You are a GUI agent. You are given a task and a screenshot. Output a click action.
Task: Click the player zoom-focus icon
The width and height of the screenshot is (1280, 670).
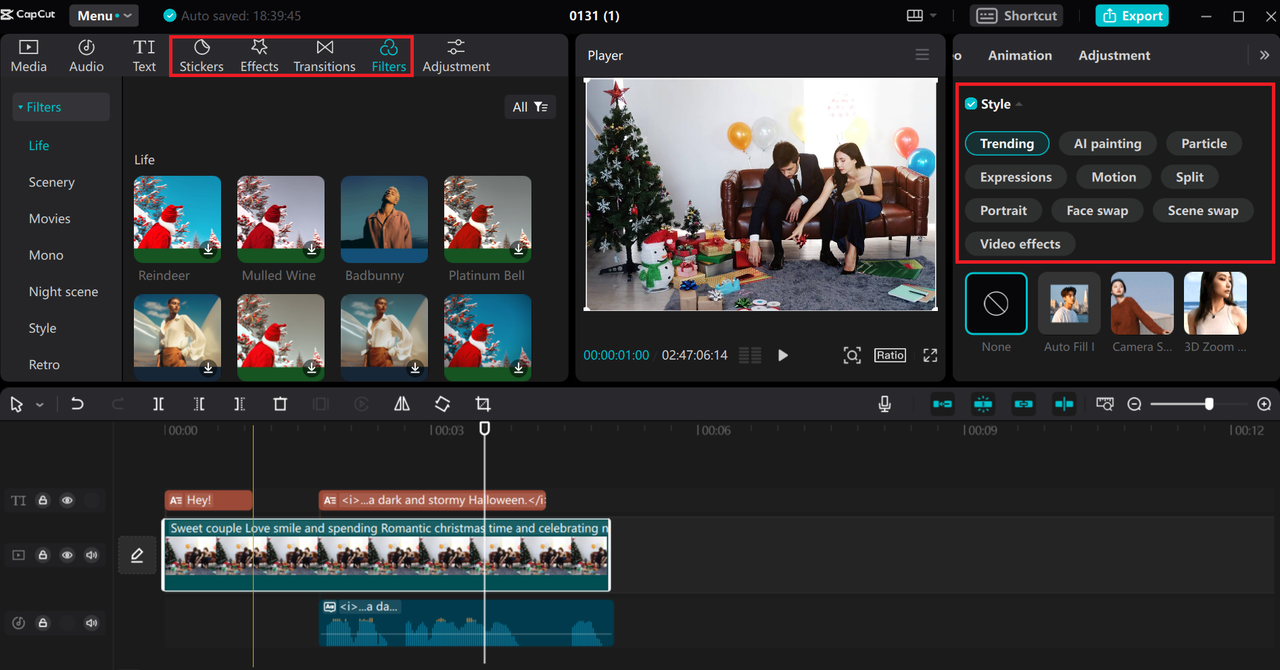point(852,355)
